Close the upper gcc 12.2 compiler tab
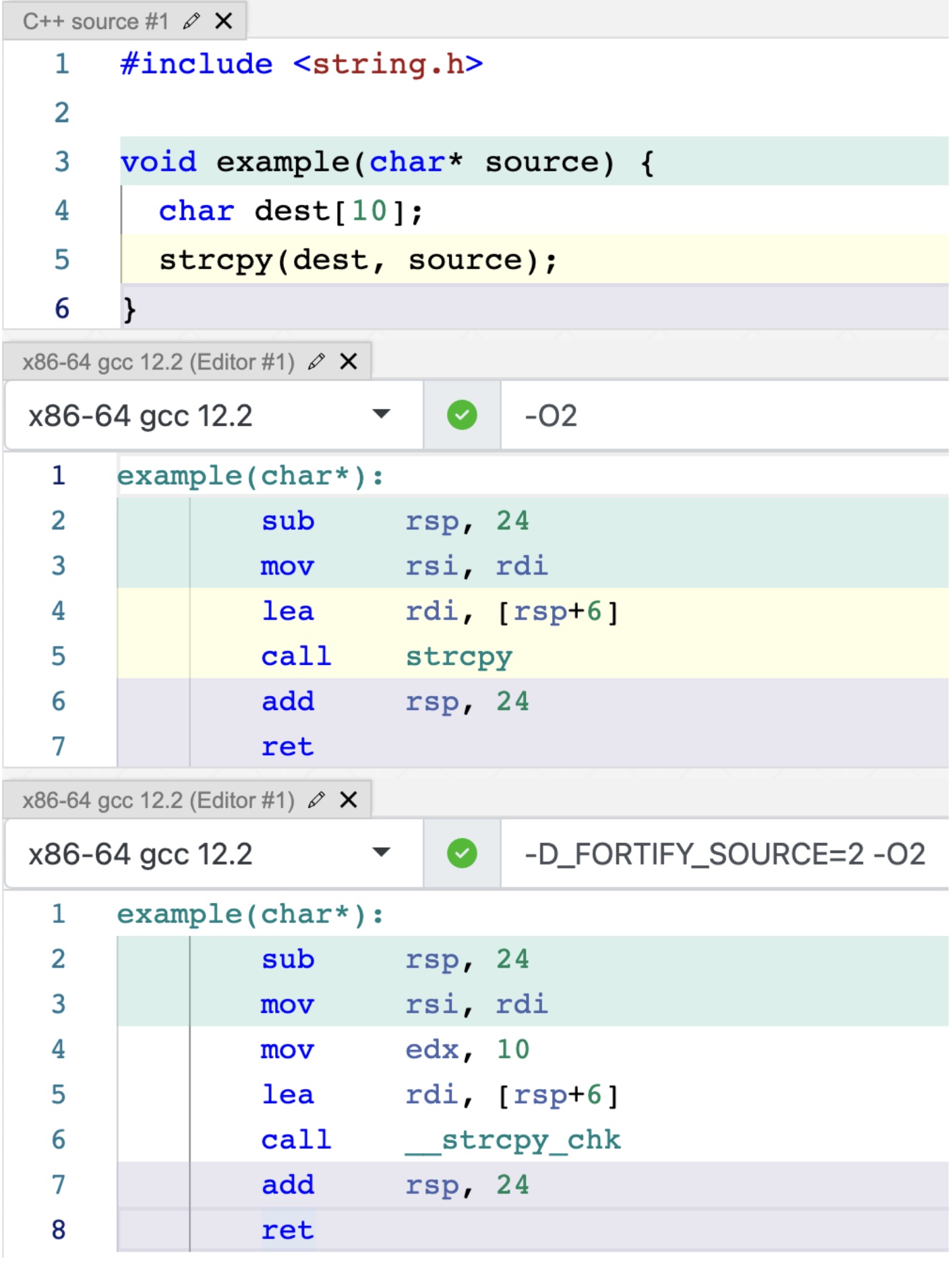 click(349, 362)
